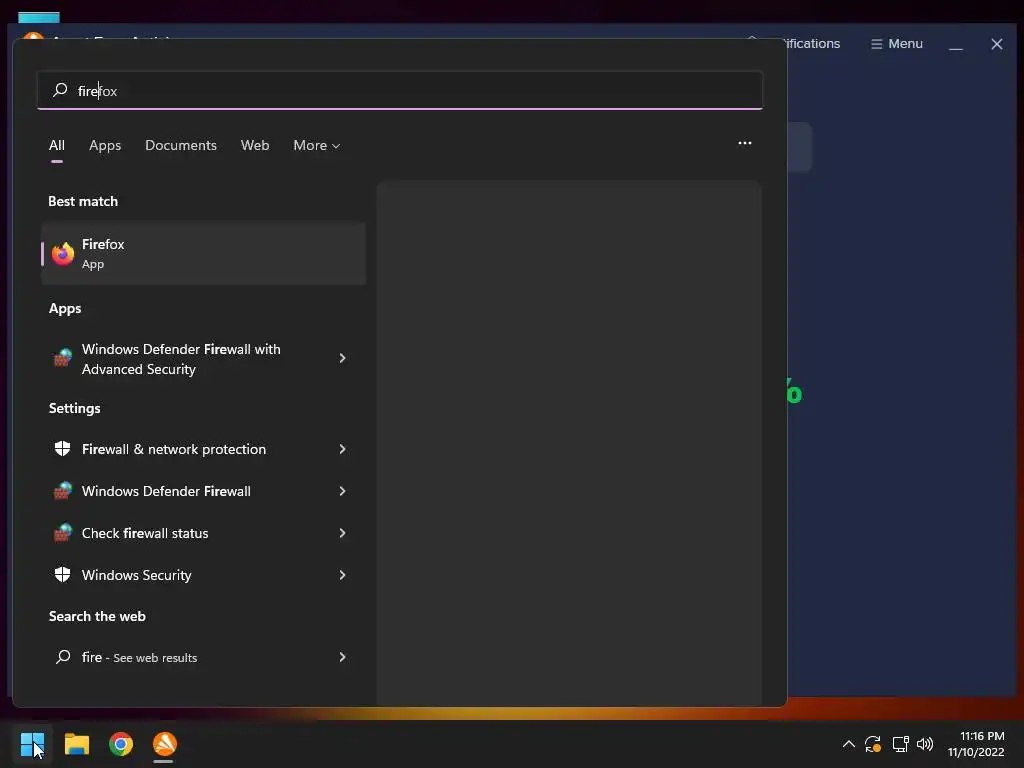Click shield icon for Firewall & network protection
Viewport: 1024px width, 768px height.
pos(63,449)
